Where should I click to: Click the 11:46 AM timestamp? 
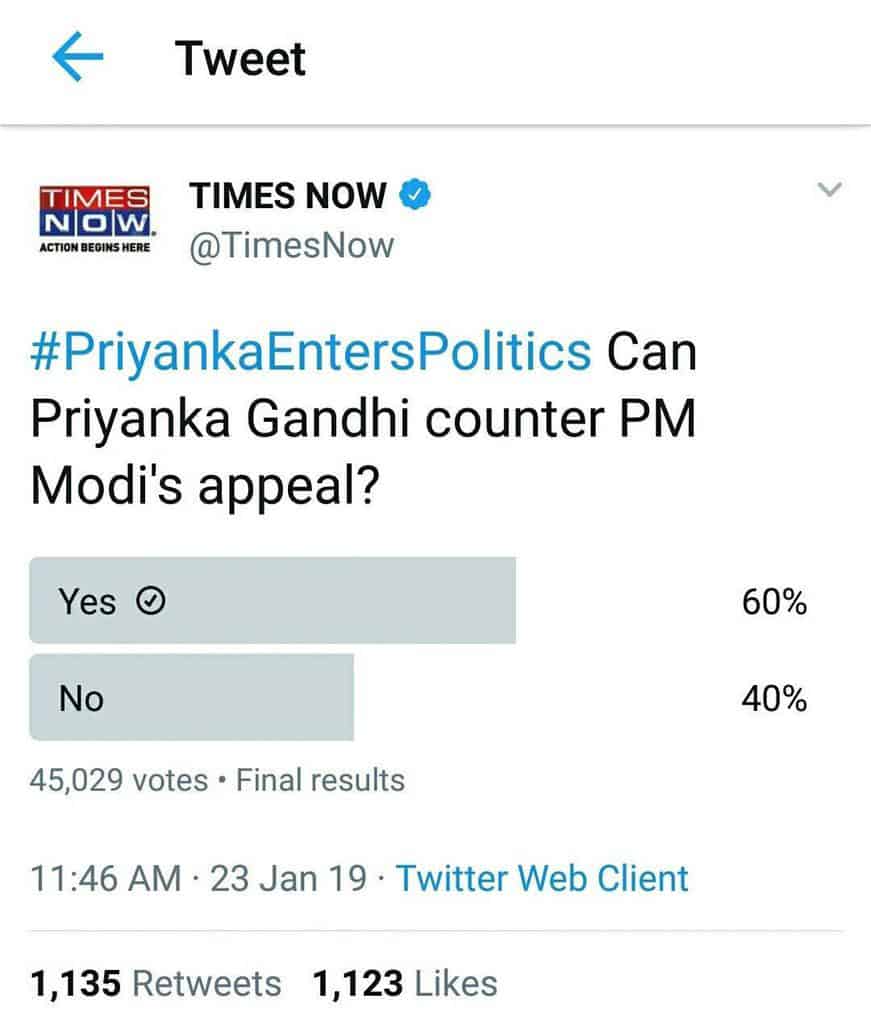105,878
